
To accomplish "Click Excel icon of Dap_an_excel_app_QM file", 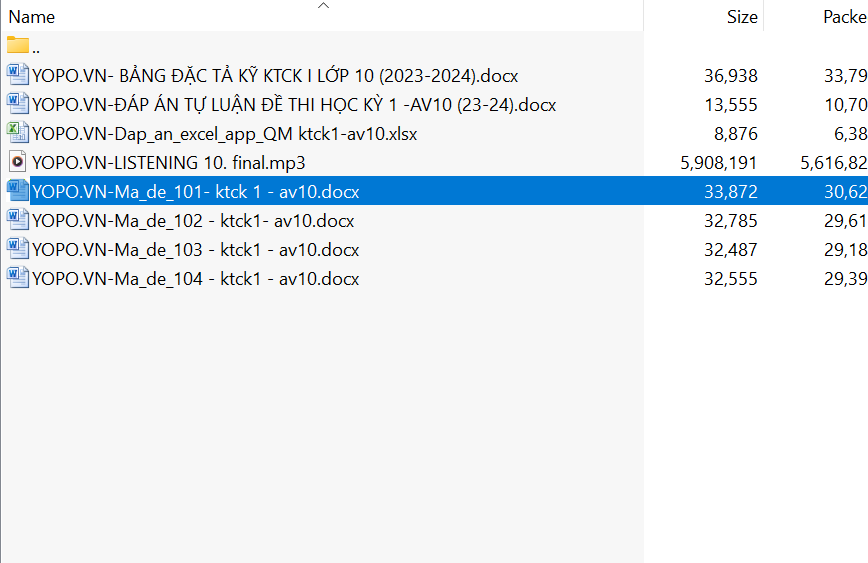I will (x=17, y=133).
